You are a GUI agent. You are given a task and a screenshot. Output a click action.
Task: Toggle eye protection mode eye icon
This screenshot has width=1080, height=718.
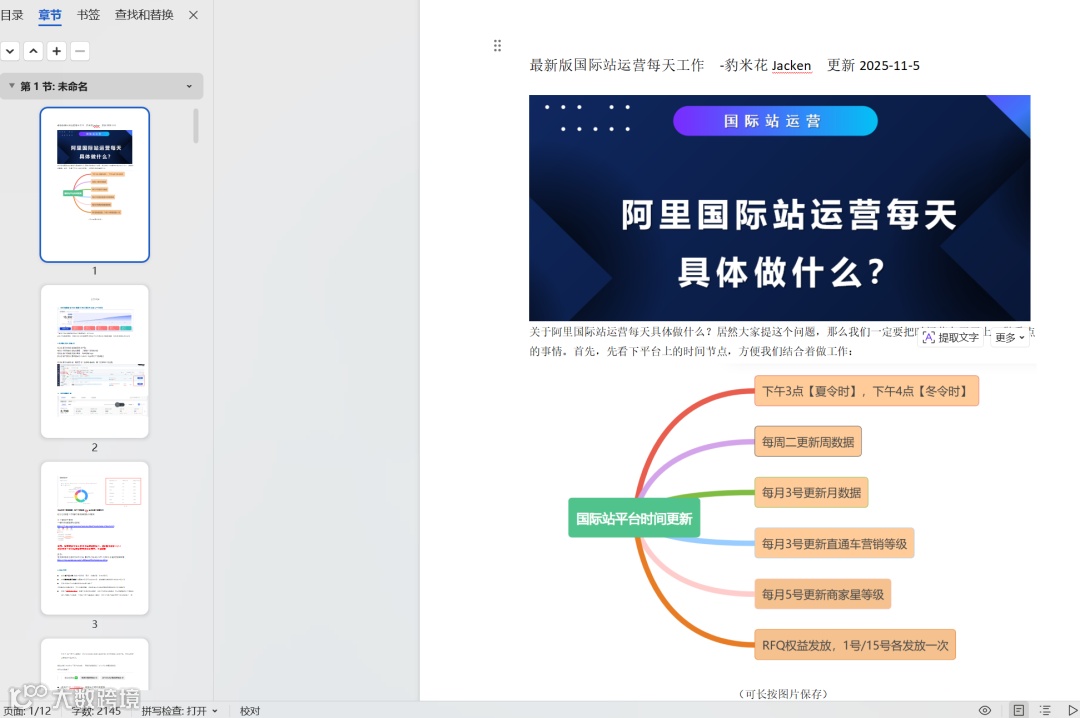(985, 710)
